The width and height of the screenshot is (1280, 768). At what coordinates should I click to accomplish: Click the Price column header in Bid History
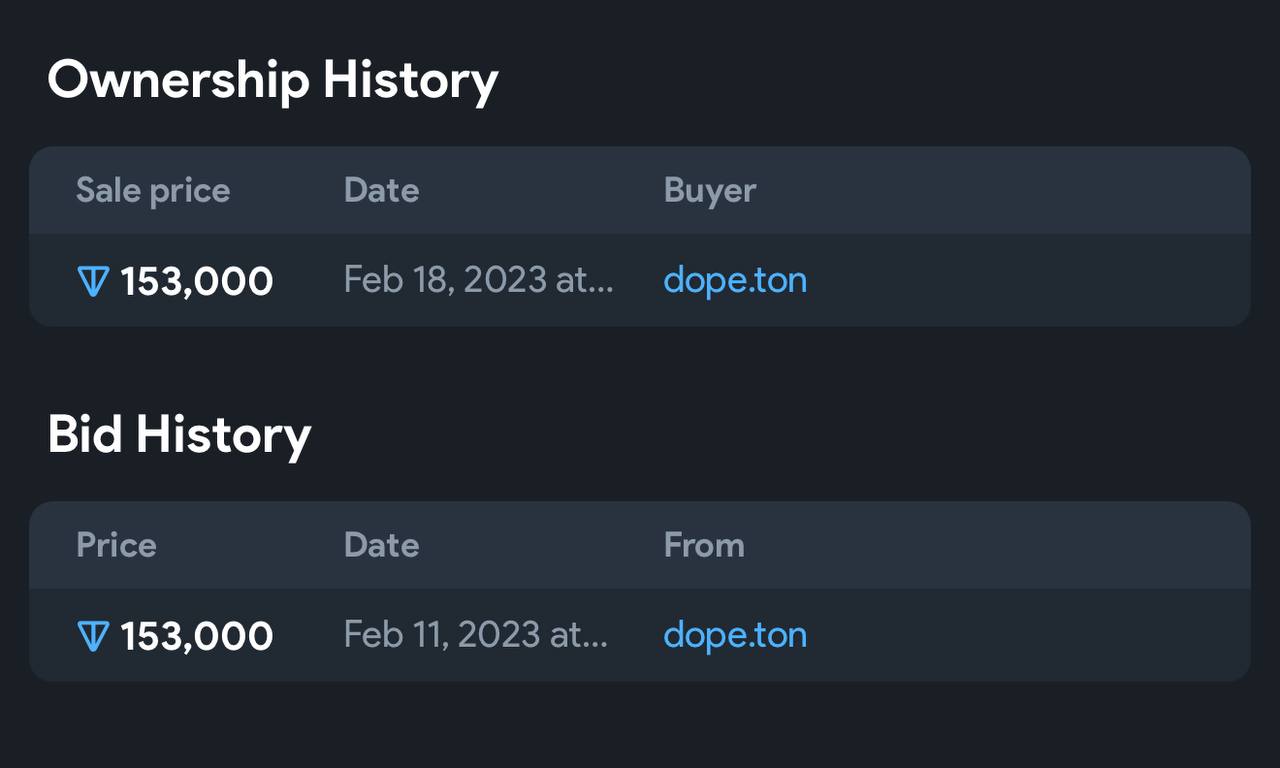coord(116,545)
